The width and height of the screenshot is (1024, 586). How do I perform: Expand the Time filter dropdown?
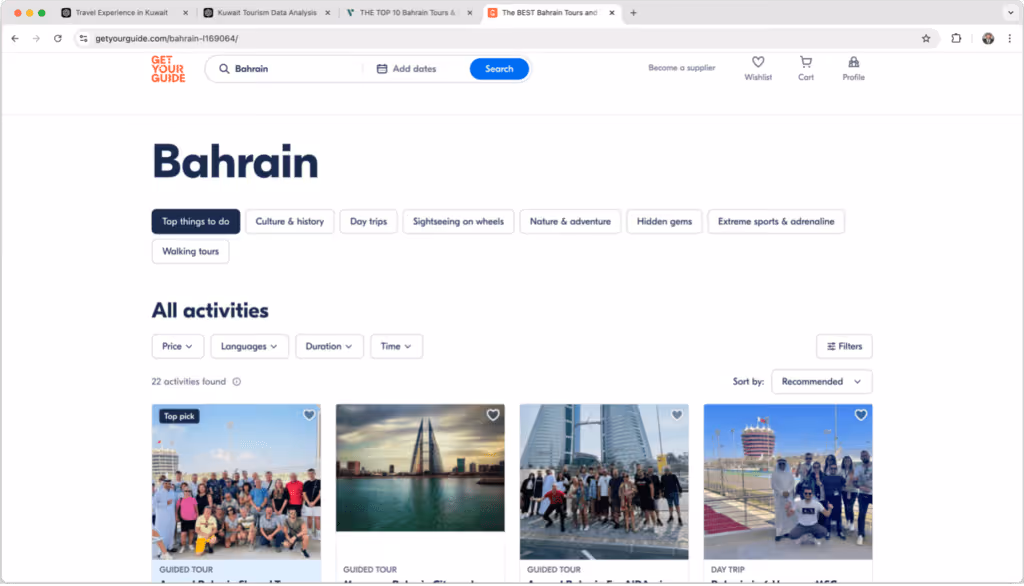pos(396,346)
